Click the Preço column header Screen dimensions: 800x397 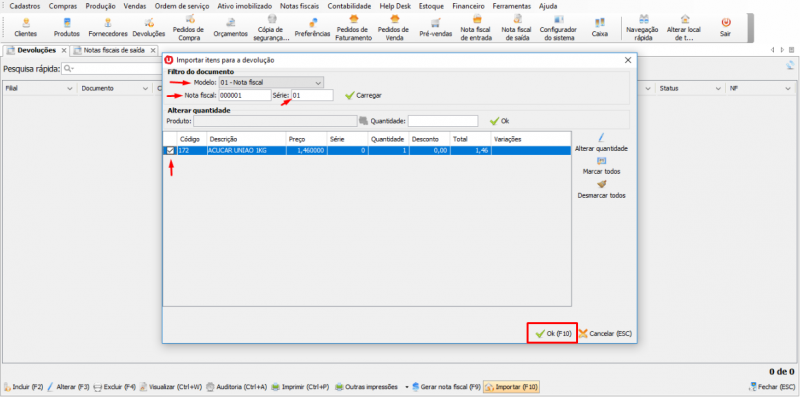coord(306,139)
